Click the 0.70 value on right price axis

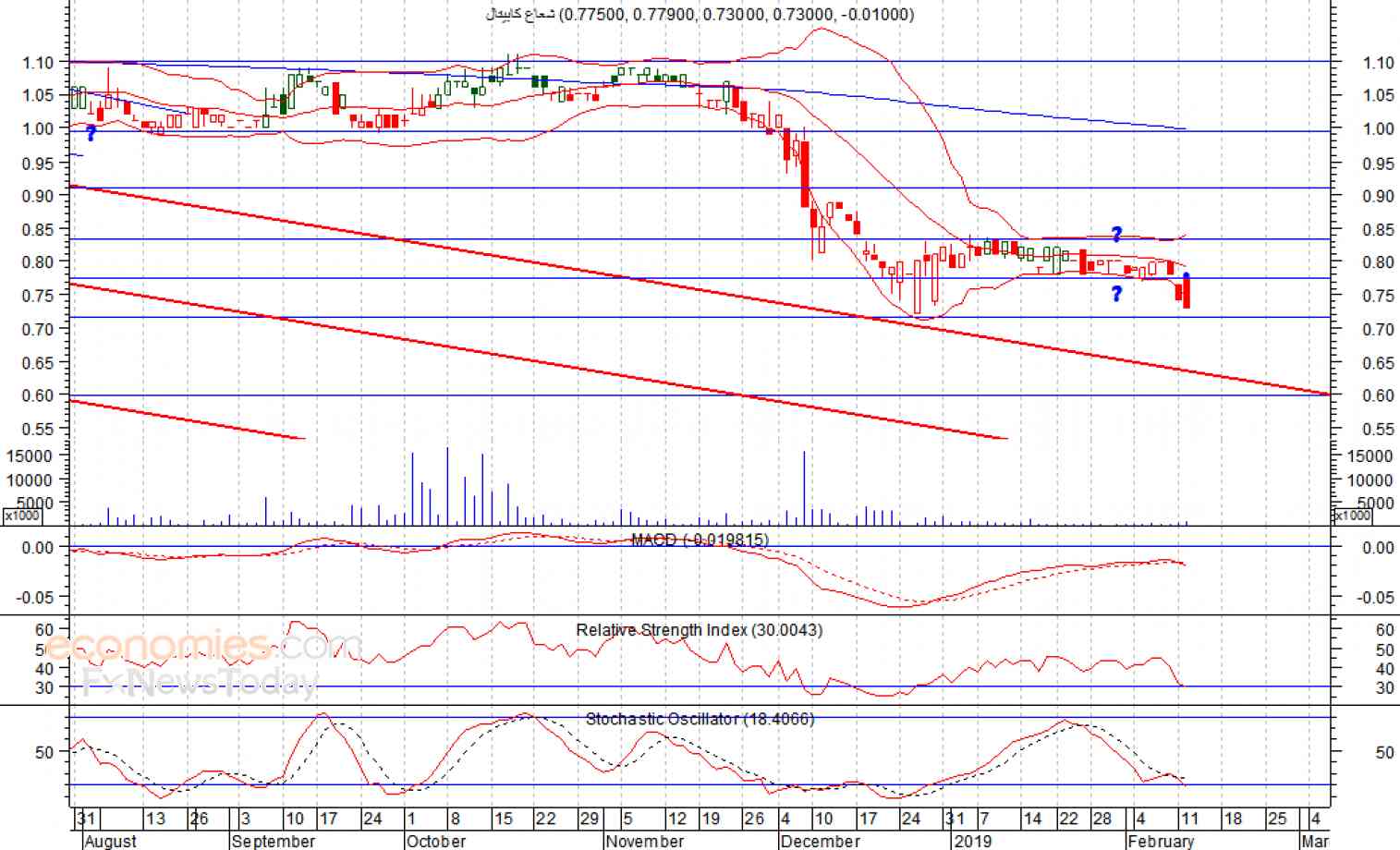[x=1379, y=329]
